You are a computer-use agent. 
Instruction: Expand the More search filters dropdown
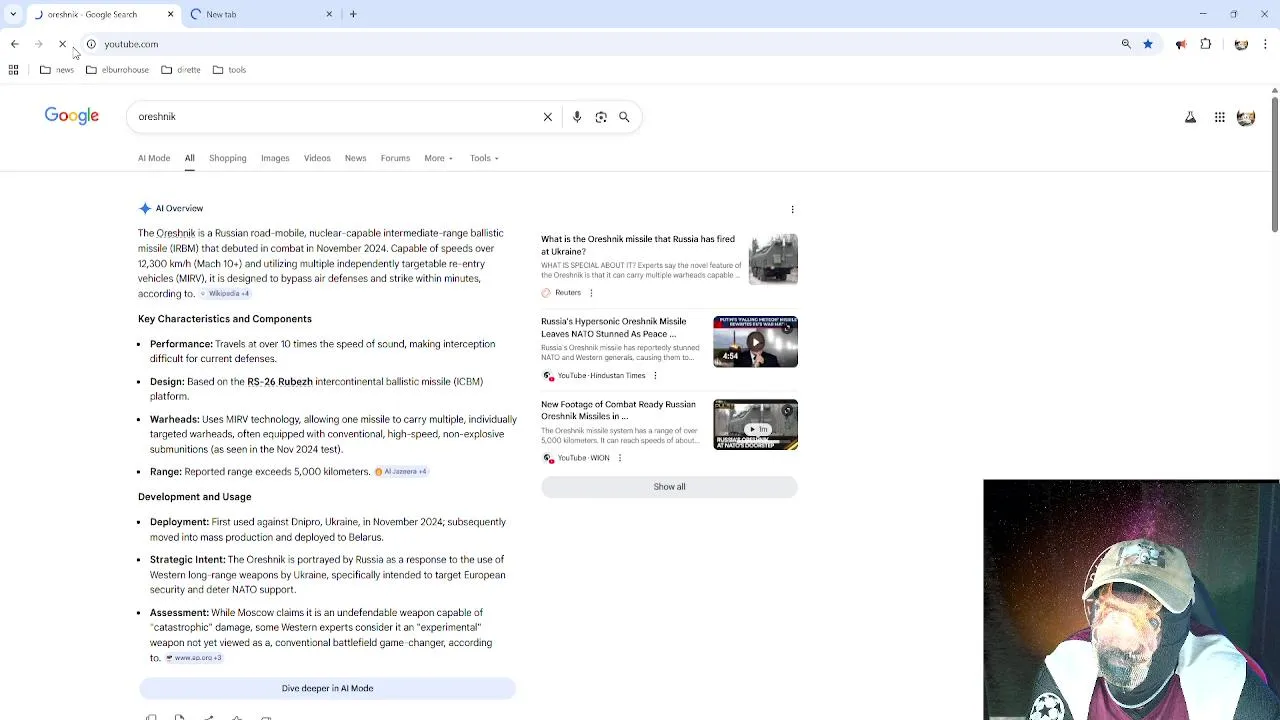(x=438, y=158)
